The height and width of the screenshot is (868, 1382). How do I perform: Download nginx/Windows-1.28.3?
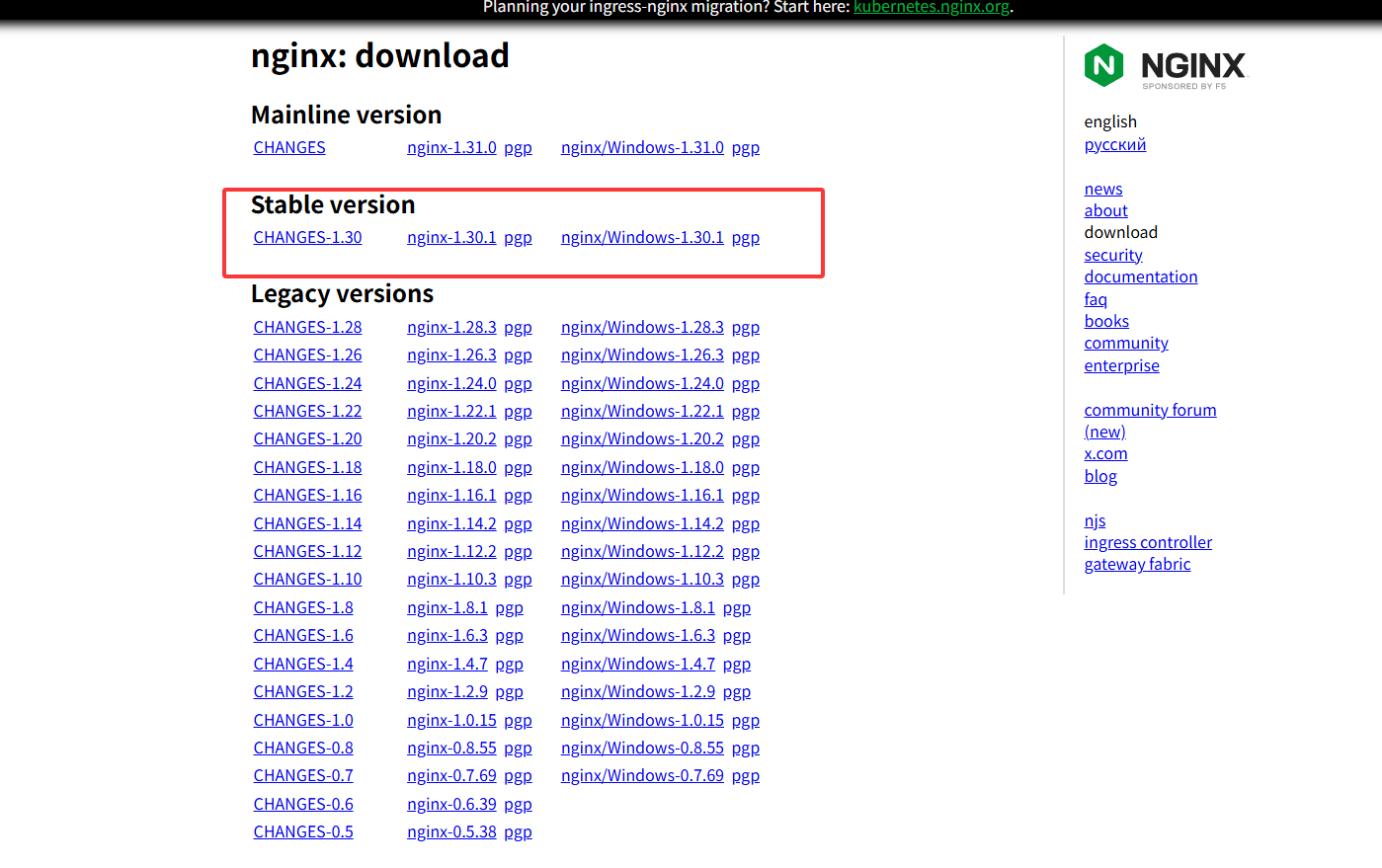tap(642, 327)
